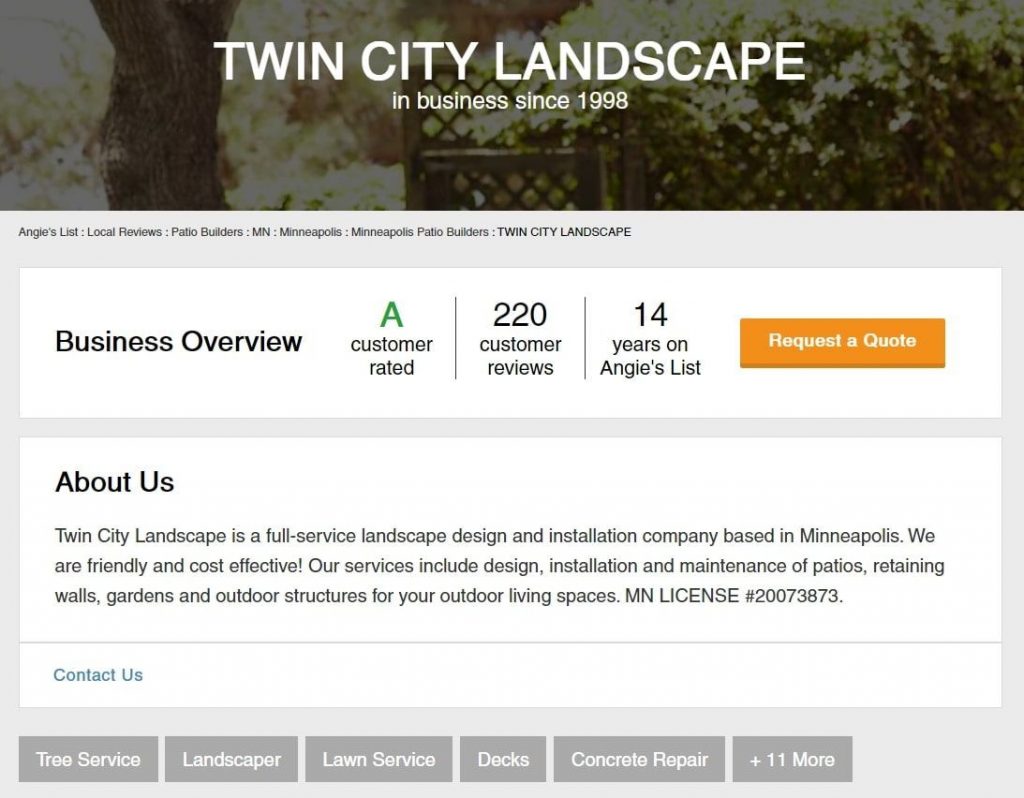Viewport: 1024px width, 798px height.
Task: Click the 14 years on Angie's List stat
Action: [x=650, y=338]
